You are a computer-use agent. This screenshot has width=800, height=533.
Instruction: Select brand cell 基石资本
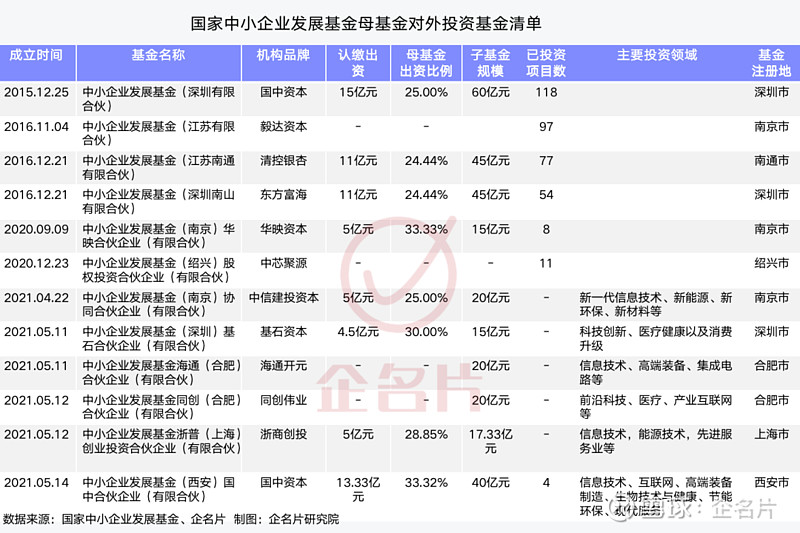pyautogui.click(x=283, y=332)
